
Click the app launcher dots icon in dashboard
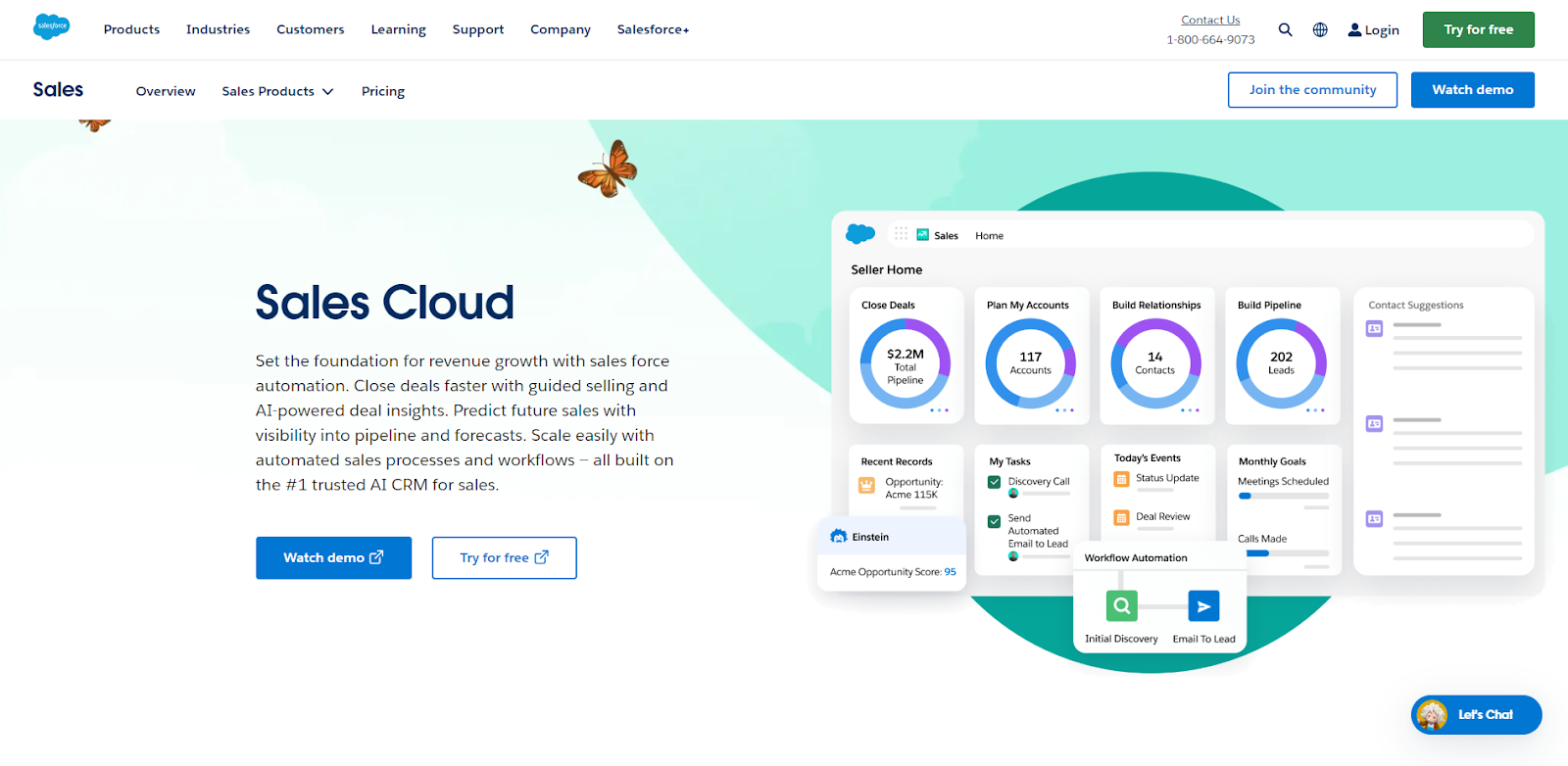(901, 234)
